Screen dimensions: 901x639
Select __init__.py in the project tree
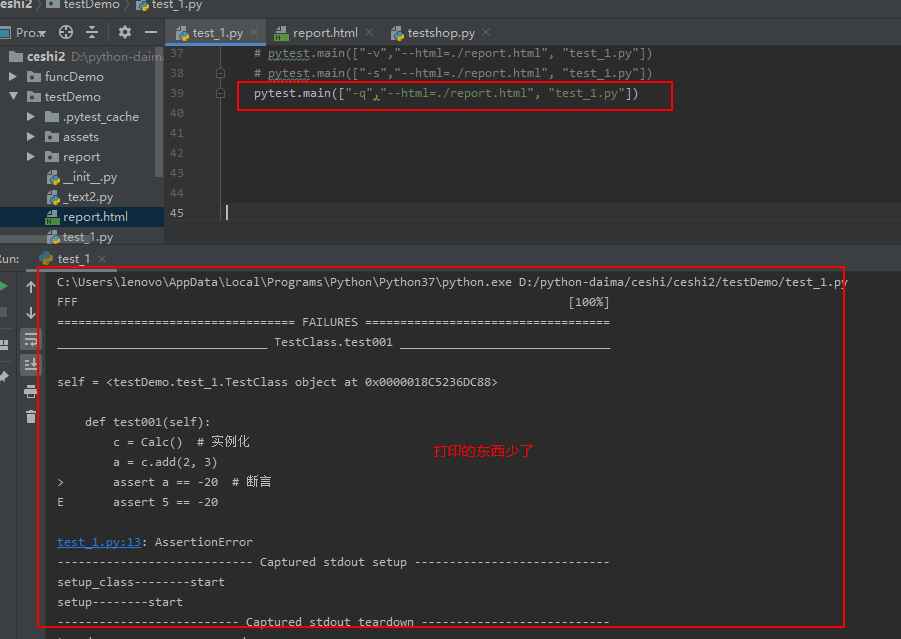[x=90, y=177]
